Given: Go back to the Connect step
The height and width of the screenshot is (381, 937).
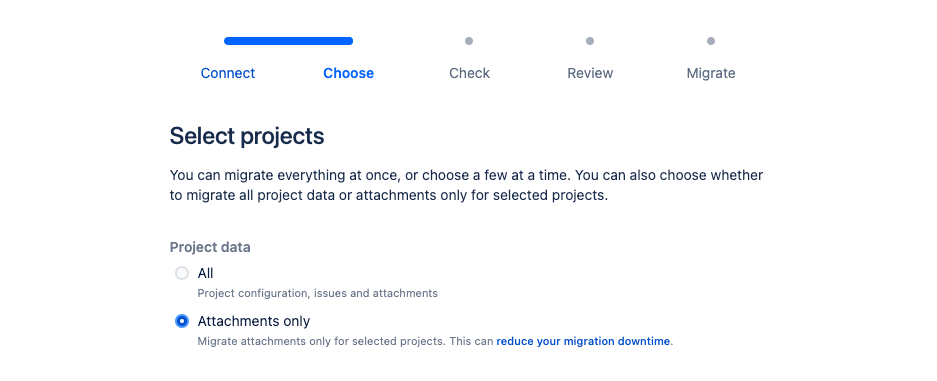Looking at the screenshot, I should (228, 73).
